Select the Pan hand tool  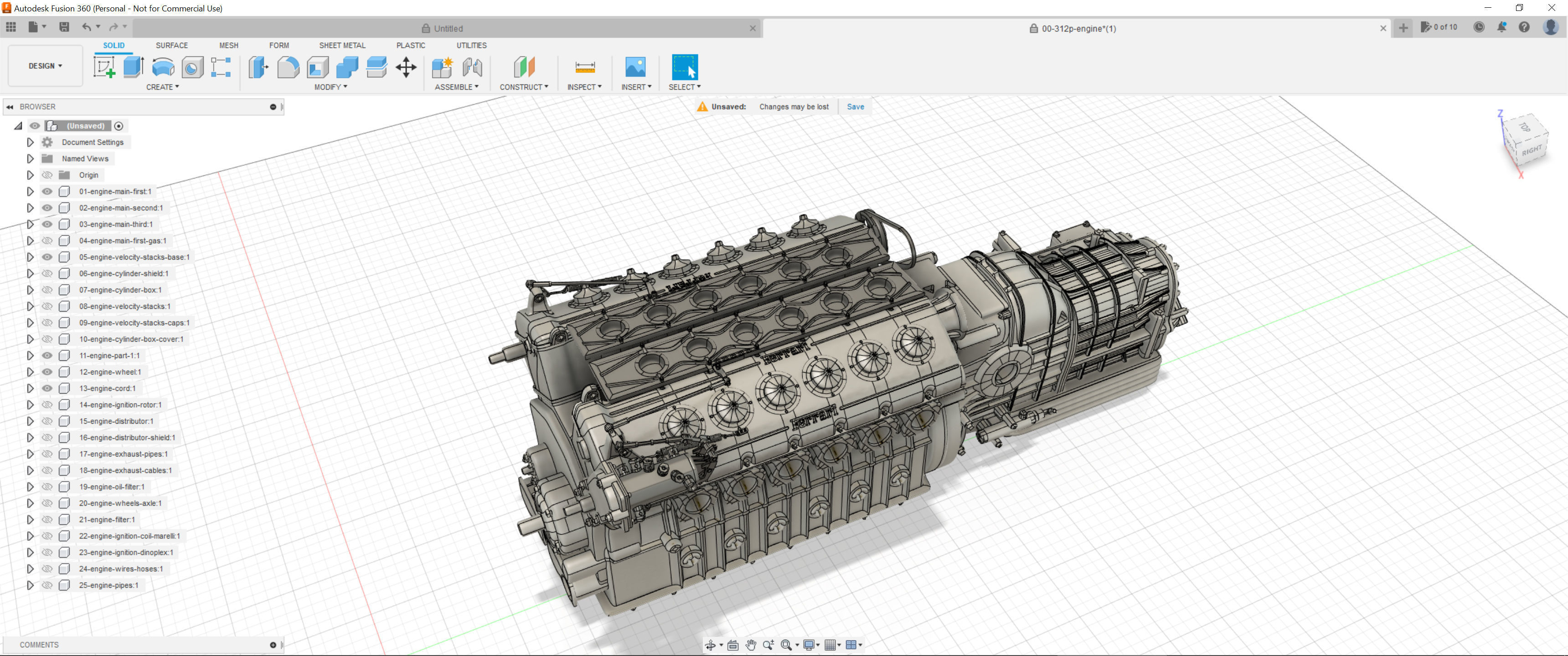tap(751, 645)
